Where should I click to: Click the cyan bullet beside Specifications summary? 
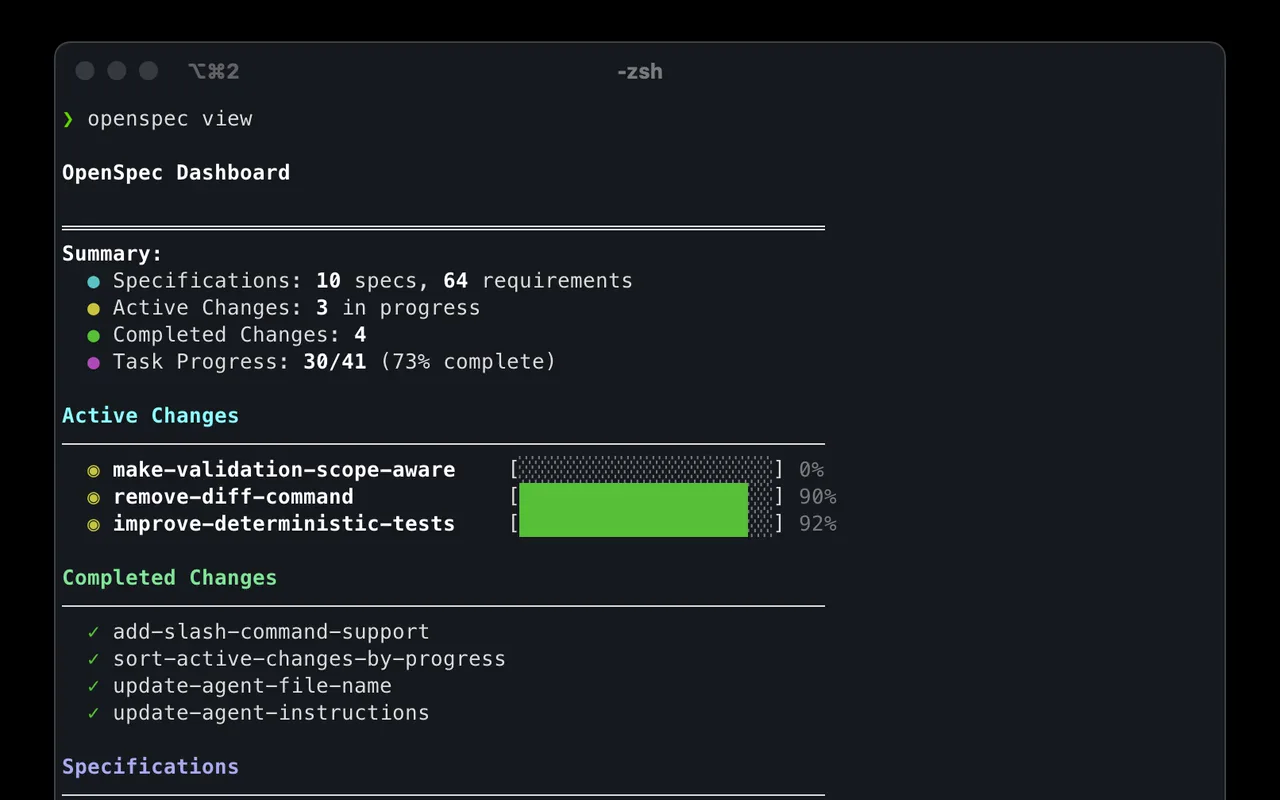tap(94, 282)
